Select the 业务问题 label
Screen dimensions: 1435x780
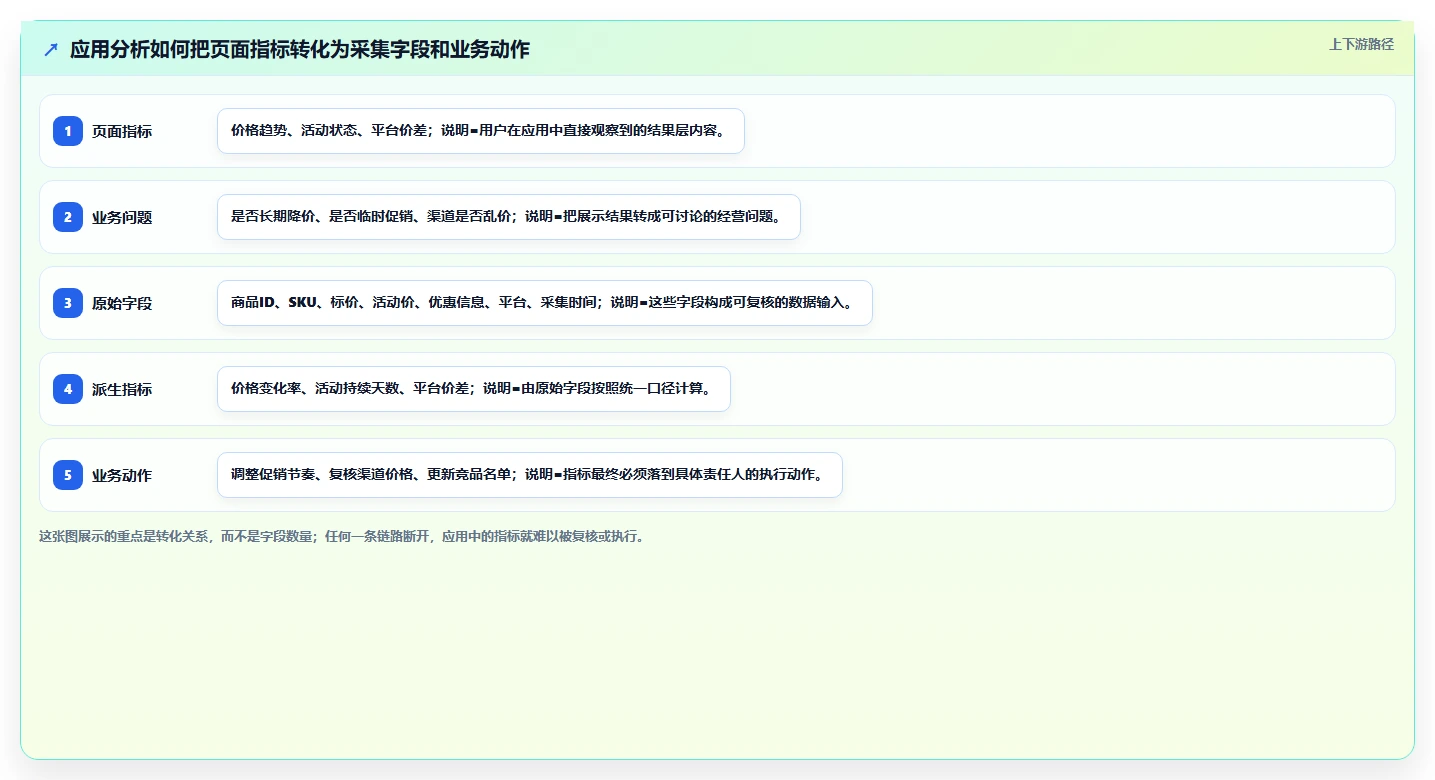122,217
